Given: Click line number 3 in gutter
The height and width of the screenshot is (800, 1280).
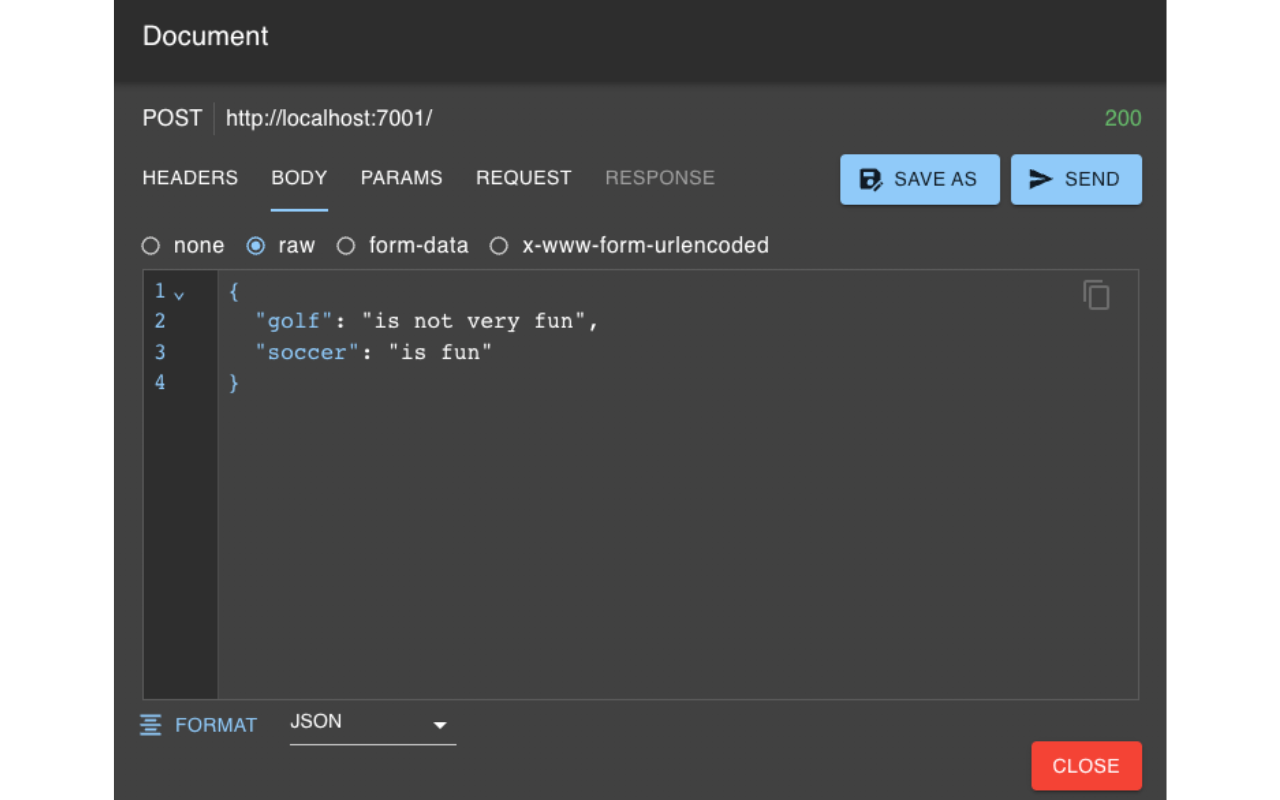Looking at the screenshot, I should [160, 353].
